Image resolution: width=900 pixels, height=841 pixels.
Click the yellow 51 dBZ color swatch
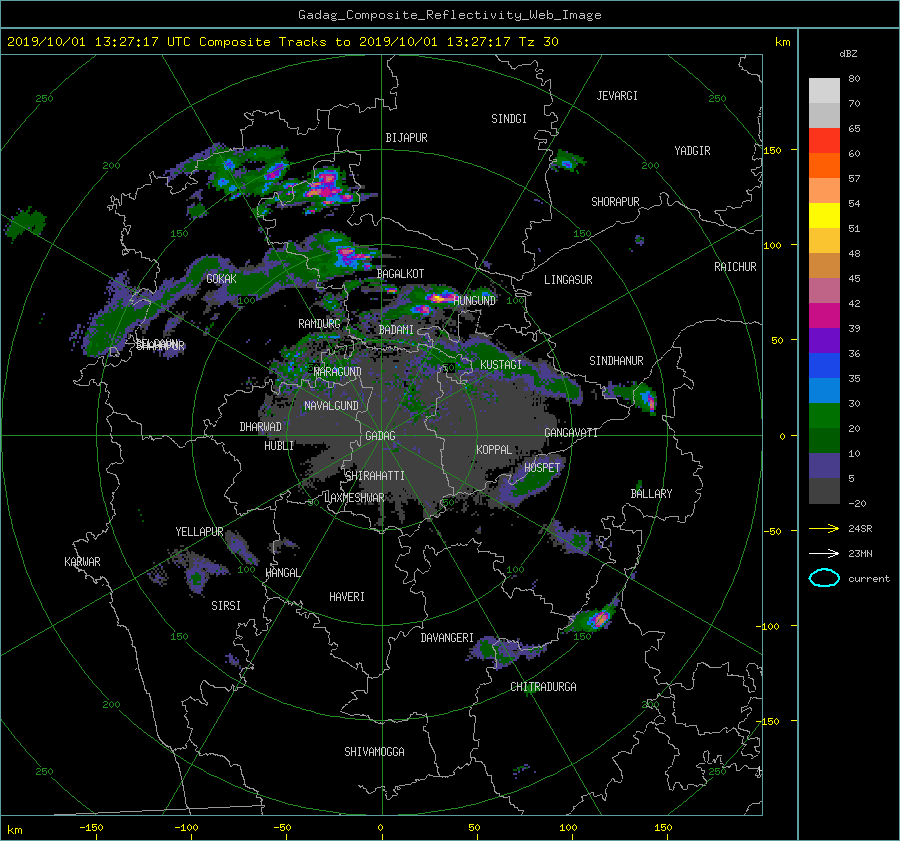[824, 216]
